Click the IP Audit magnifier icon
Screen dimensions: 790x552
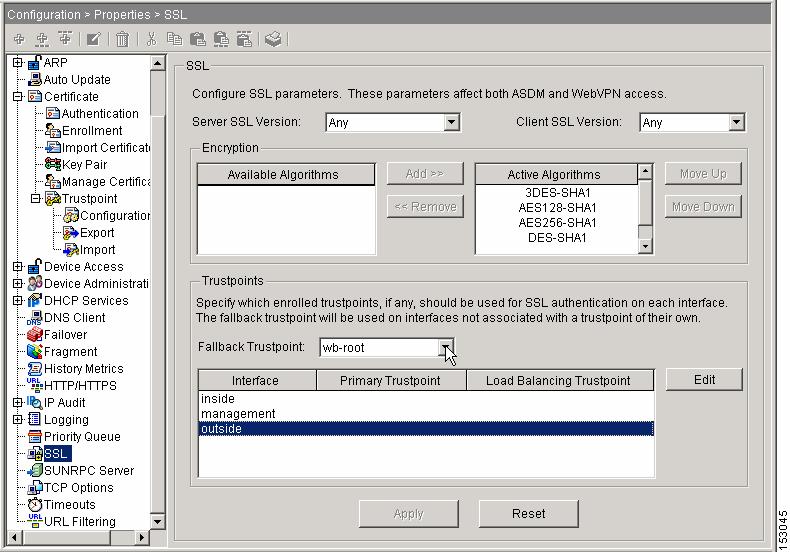[x=35, y=402]
